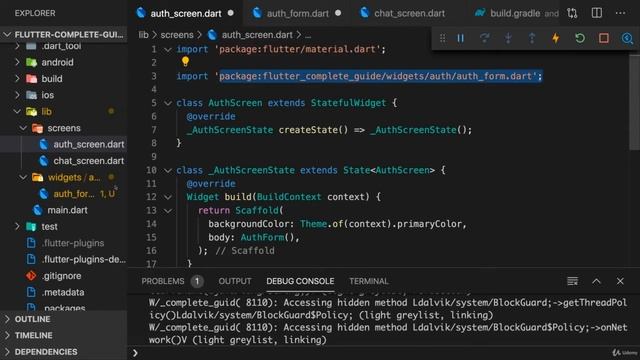Maximize the panel with the chevron-up
Image resolution: width=640 pixels, height=360 pixels.
[596, 281]
